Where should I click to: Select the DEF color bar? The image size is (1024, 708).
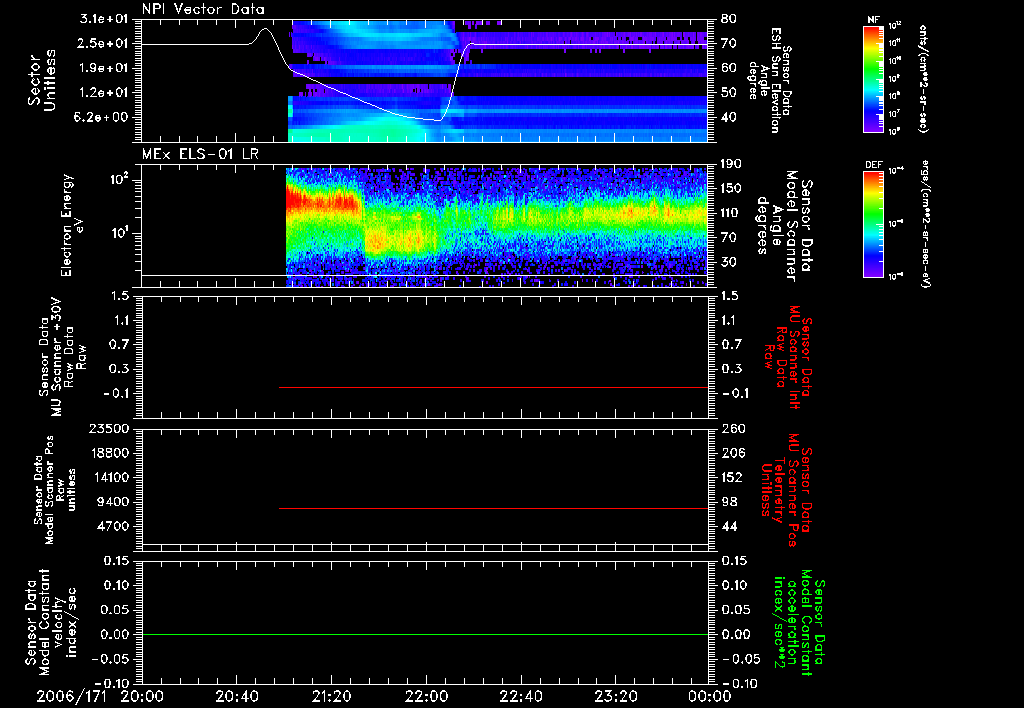pos(874,224)
